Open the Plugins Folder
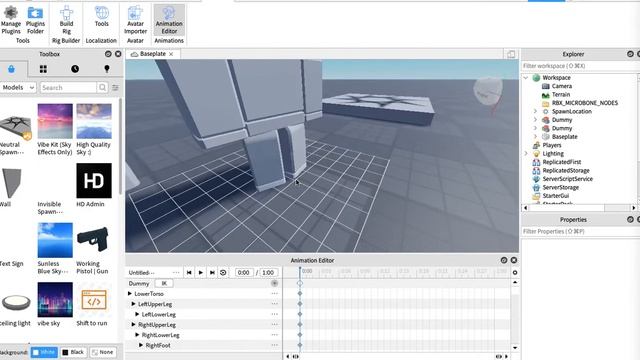The width and height of the screenshot is (640, 360). (35, 20)
